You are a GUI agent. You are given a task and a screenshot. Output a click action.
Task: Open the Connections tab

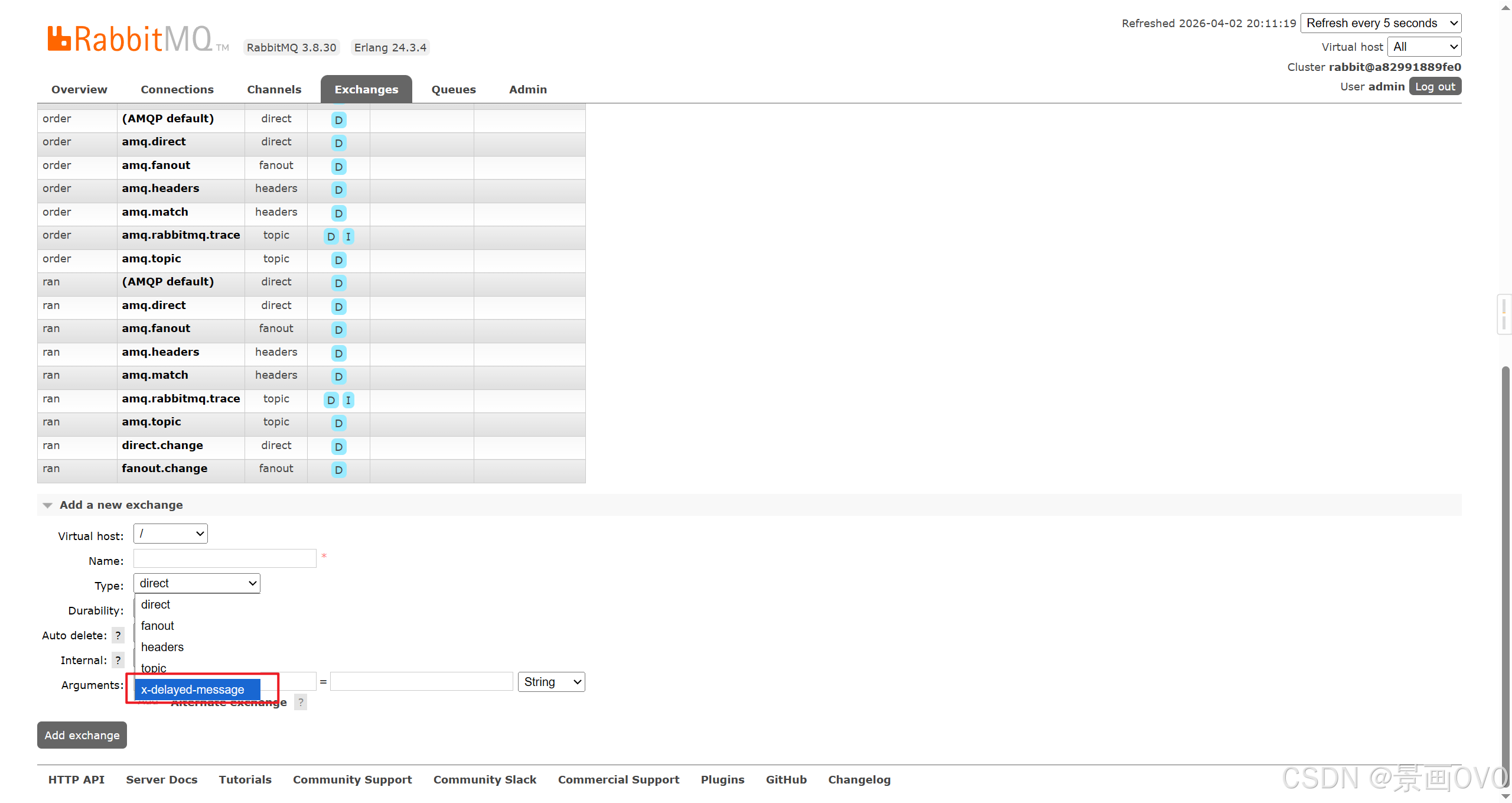[177, 89]
